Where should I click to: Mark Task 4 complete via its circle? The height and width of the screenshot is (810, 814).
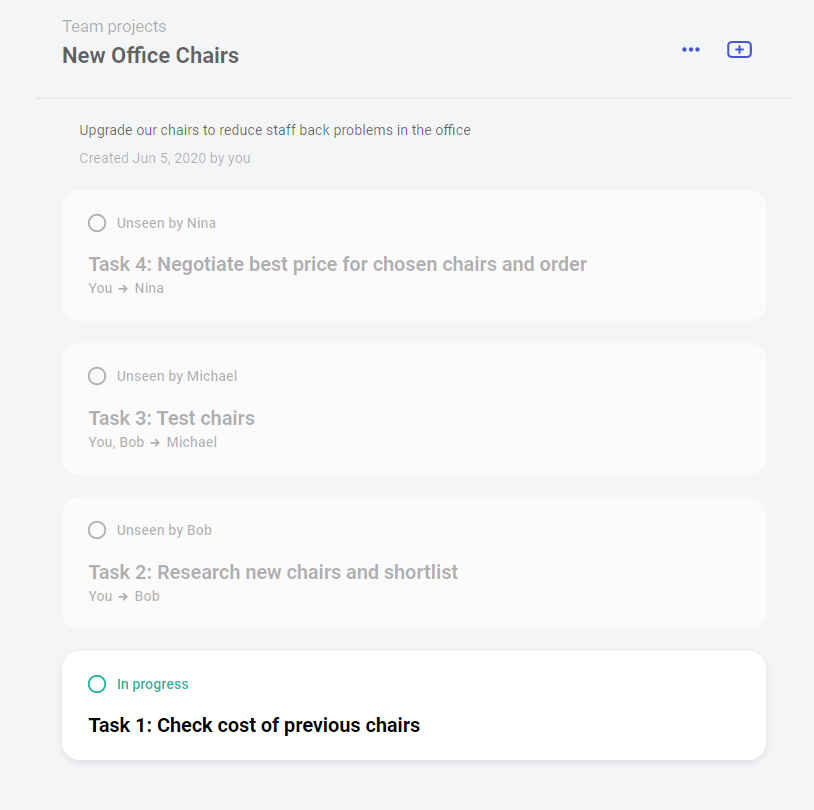[97, 223]
